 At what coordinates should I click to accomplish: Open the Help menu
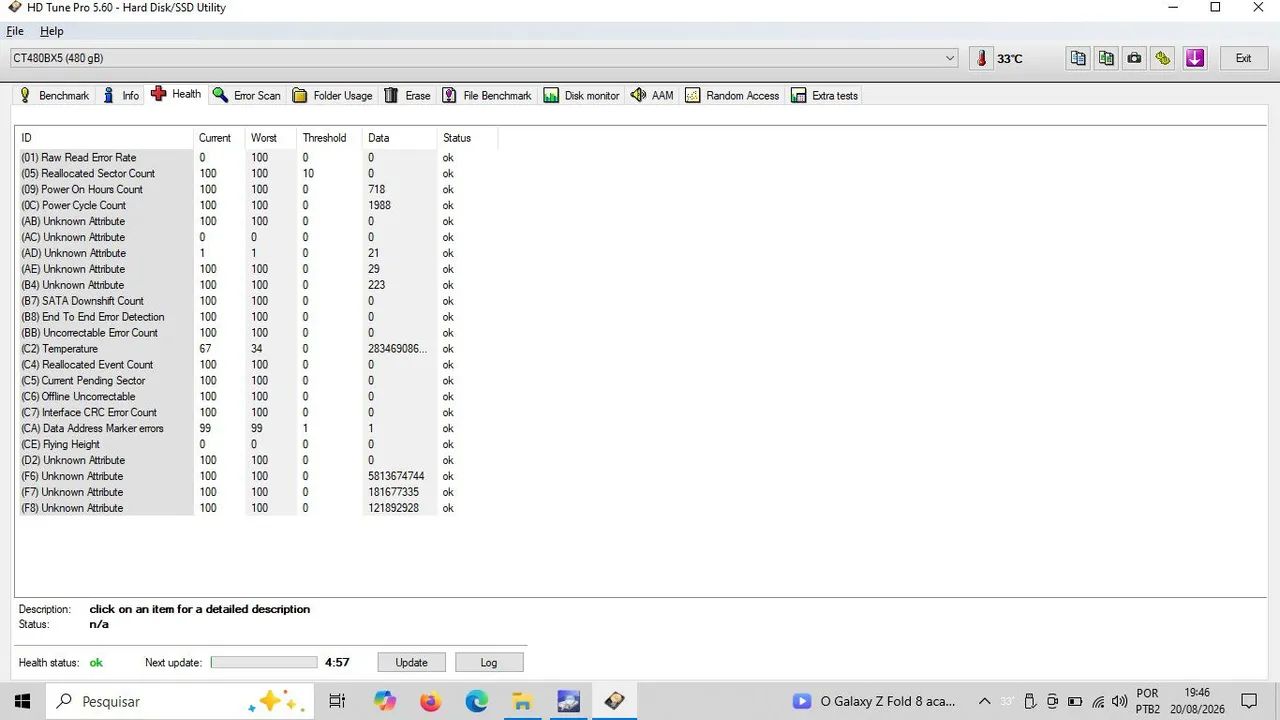pos(51,31)
